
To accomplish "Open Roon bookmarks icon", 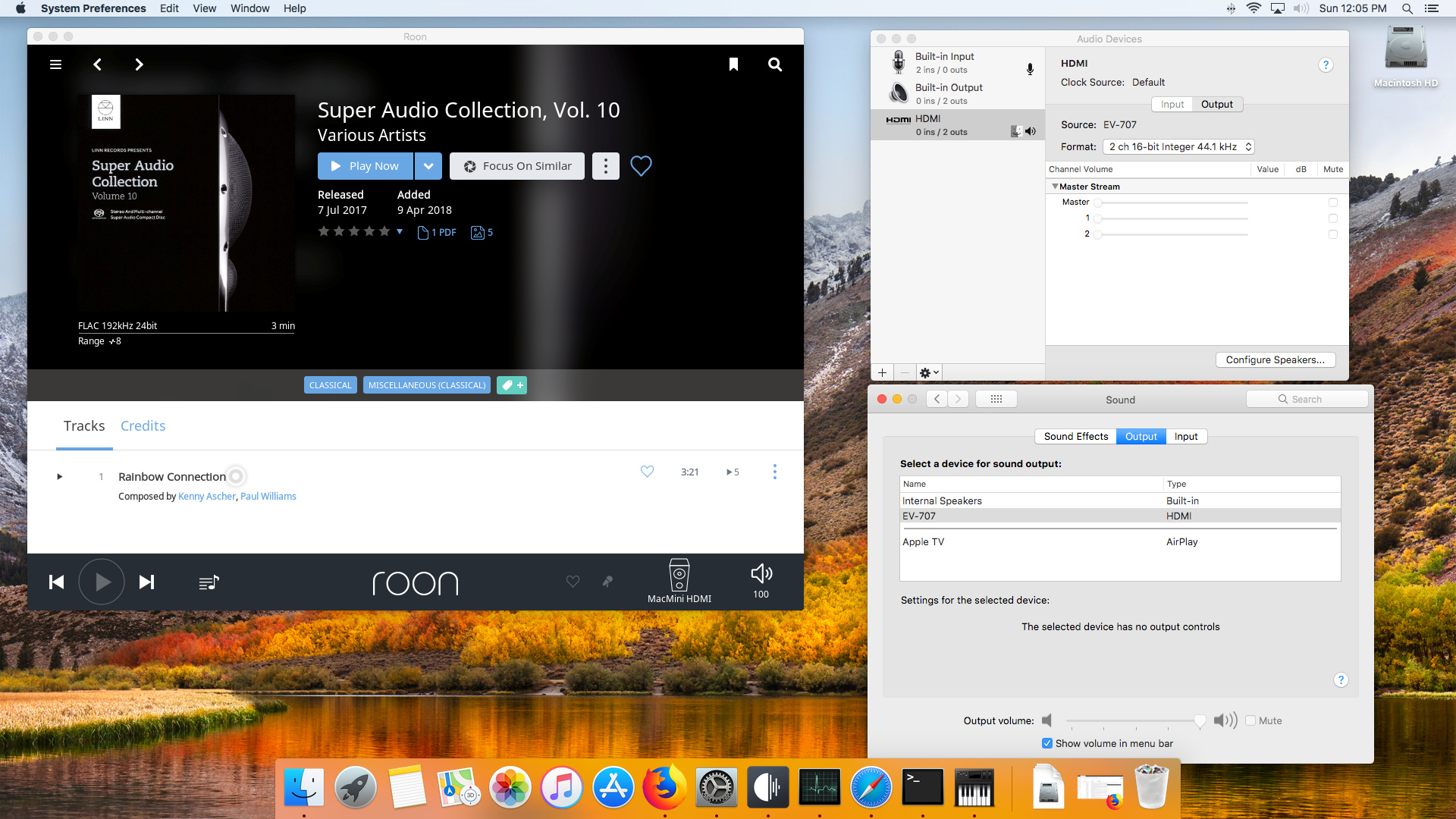I will tap(733, 64).
